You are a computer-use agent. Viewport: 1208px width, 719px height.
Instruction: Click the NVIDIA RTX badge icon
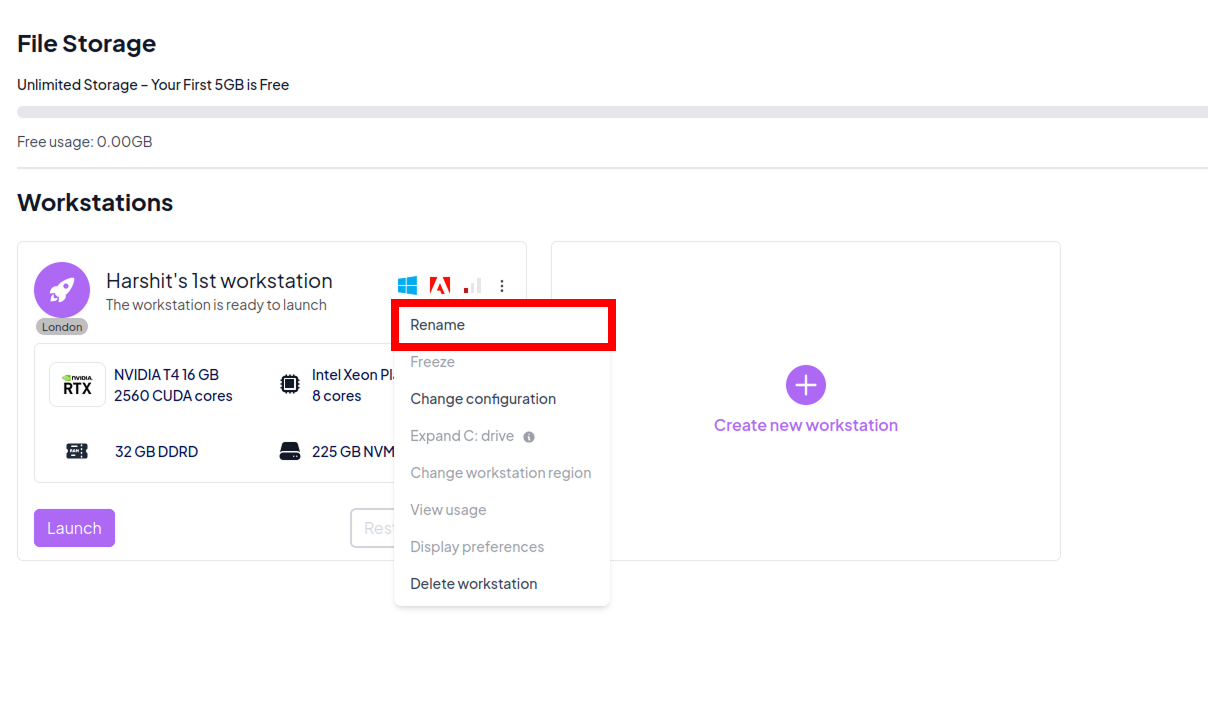(x=77, y=385)
